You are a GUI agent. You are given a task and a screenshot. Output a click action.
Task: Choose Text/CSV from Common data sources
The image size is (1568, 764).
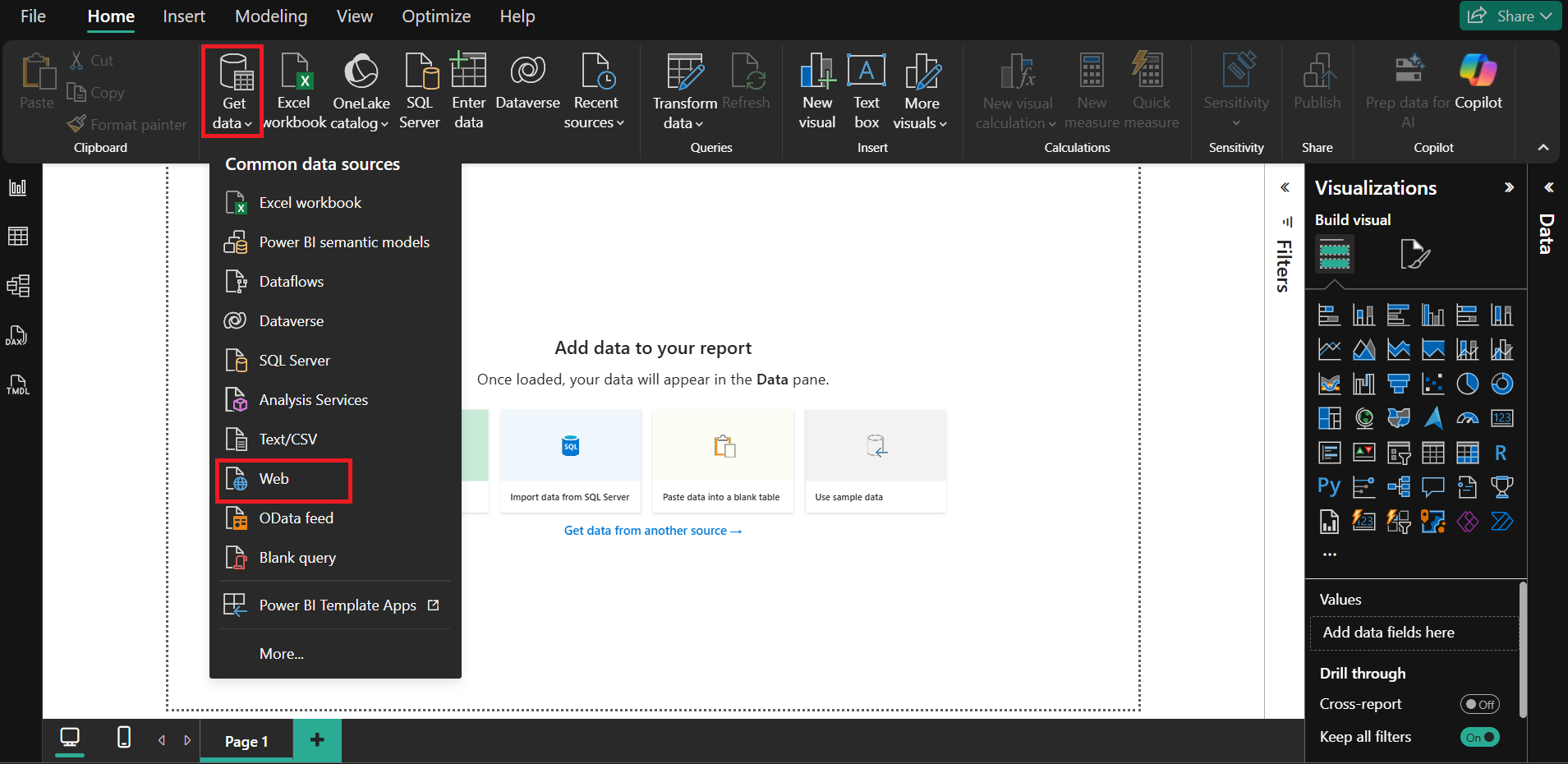(x=335, y=440)
